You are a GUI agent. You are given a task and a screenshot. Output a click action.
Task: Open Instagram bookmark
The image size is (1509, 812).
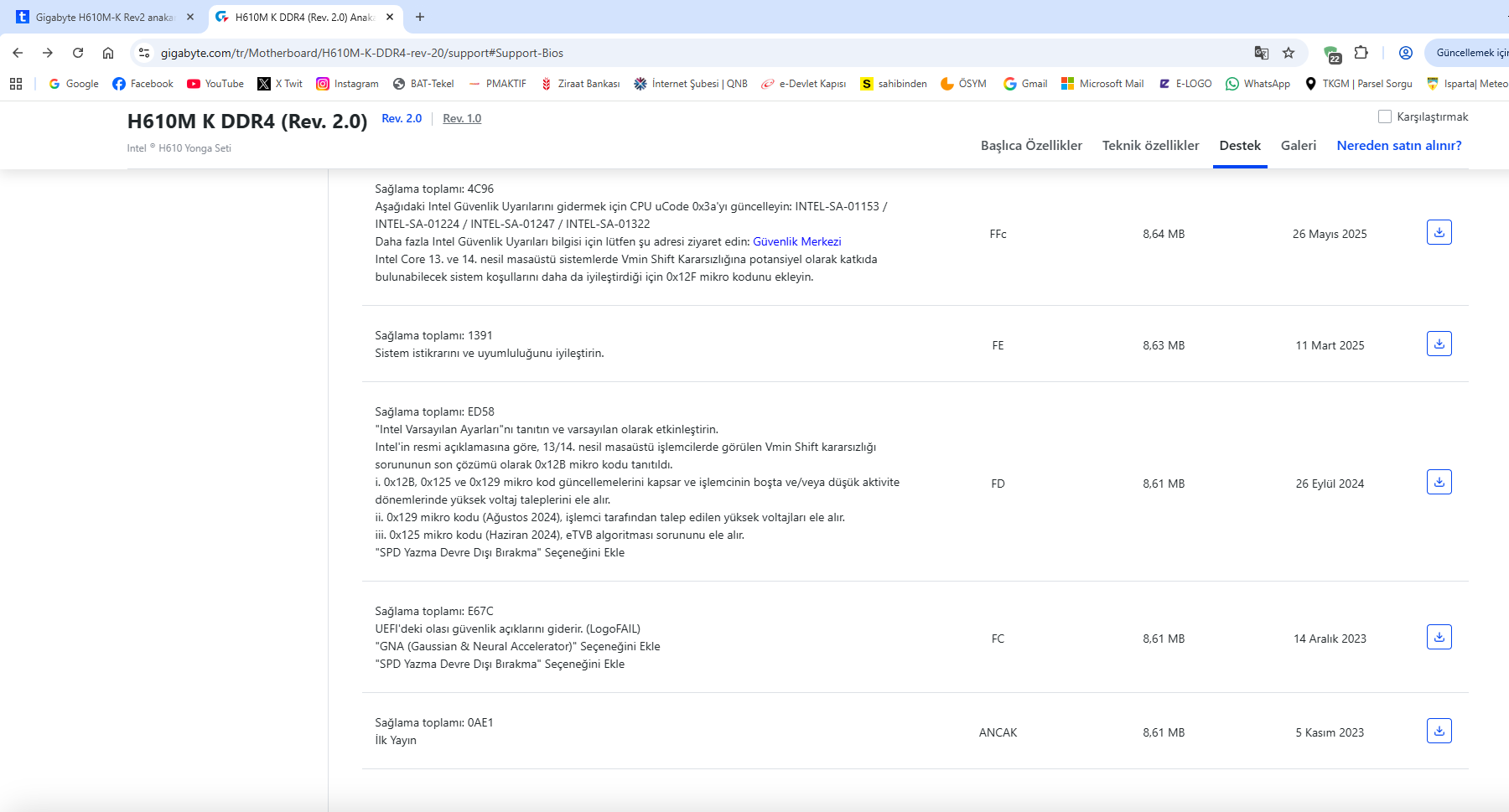[347, 84]
